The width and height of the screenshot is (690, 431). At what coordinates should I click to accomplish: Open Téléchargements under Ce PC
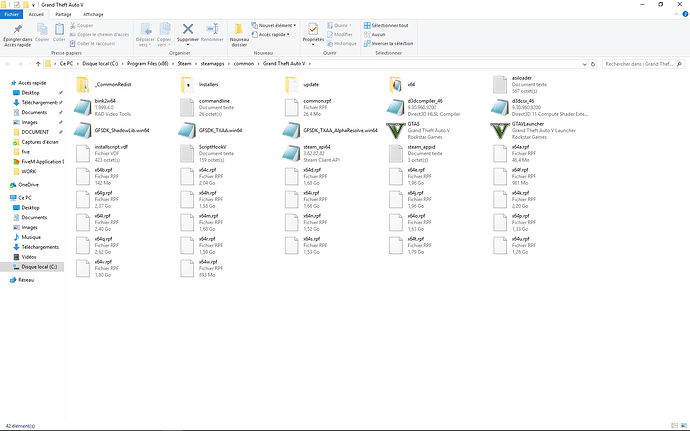pos(40,247)
